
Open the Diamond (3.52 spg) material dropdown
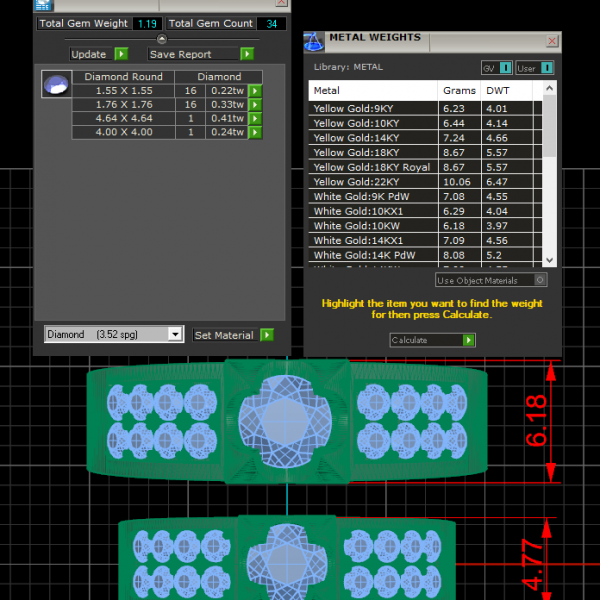coord(176,335)
